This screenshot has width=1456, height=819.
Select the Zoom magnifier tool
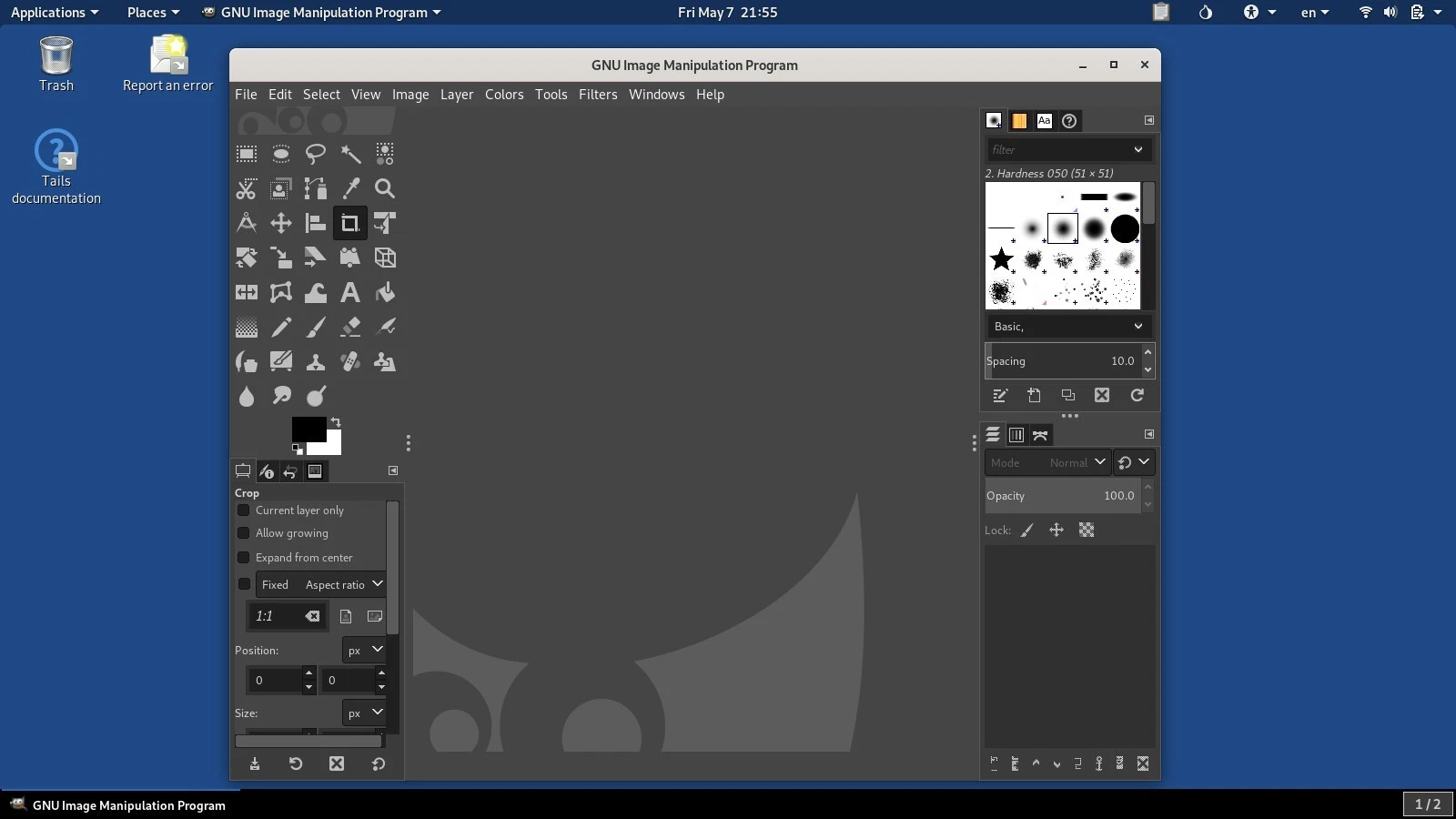(x=385, y=188)
